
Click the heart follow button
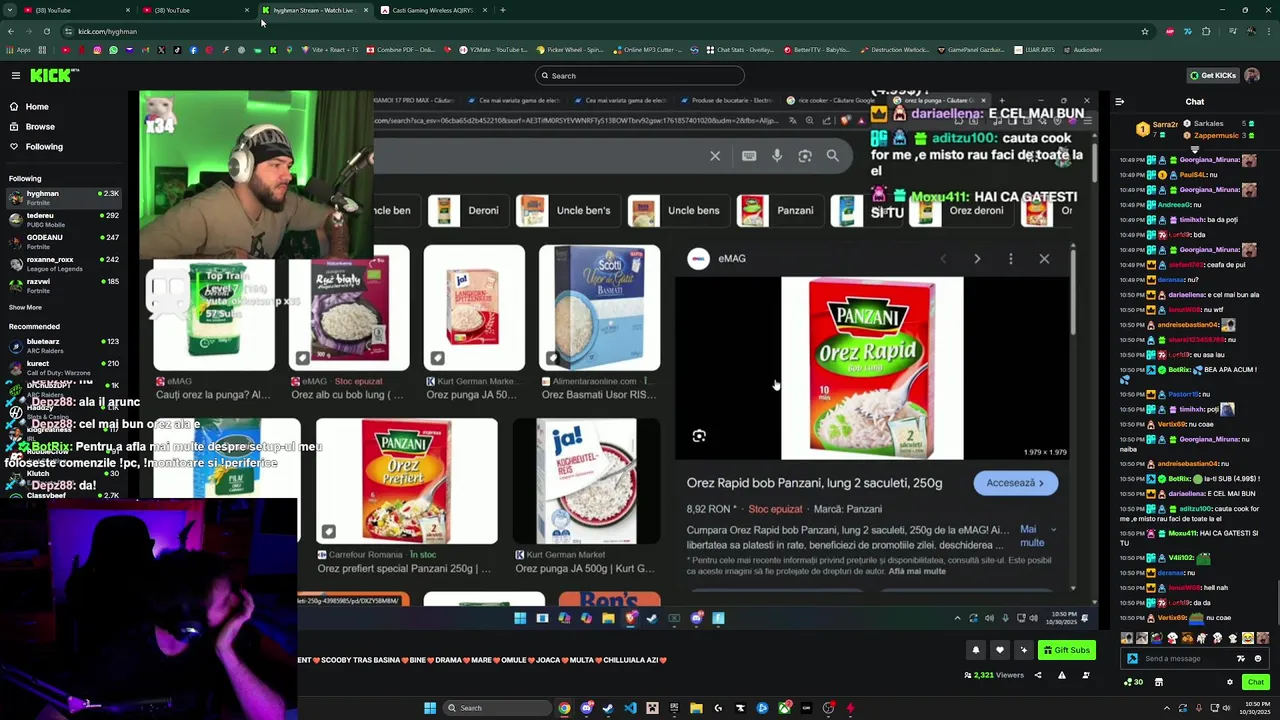pos(999,650)
